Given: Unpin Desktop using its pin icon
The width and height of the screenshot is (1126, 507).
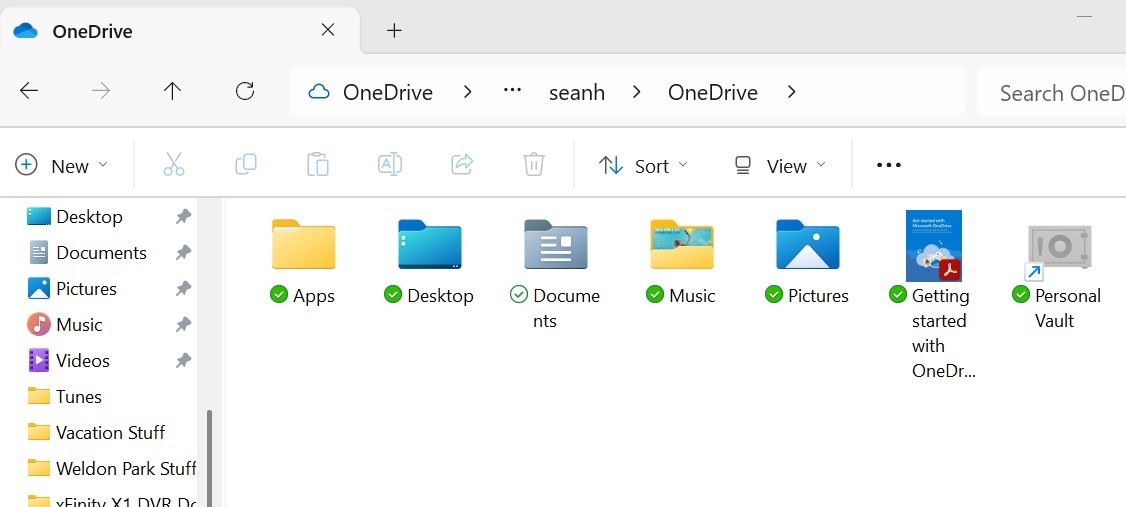Looking at the screenshot, I should (x=183, y=216).
